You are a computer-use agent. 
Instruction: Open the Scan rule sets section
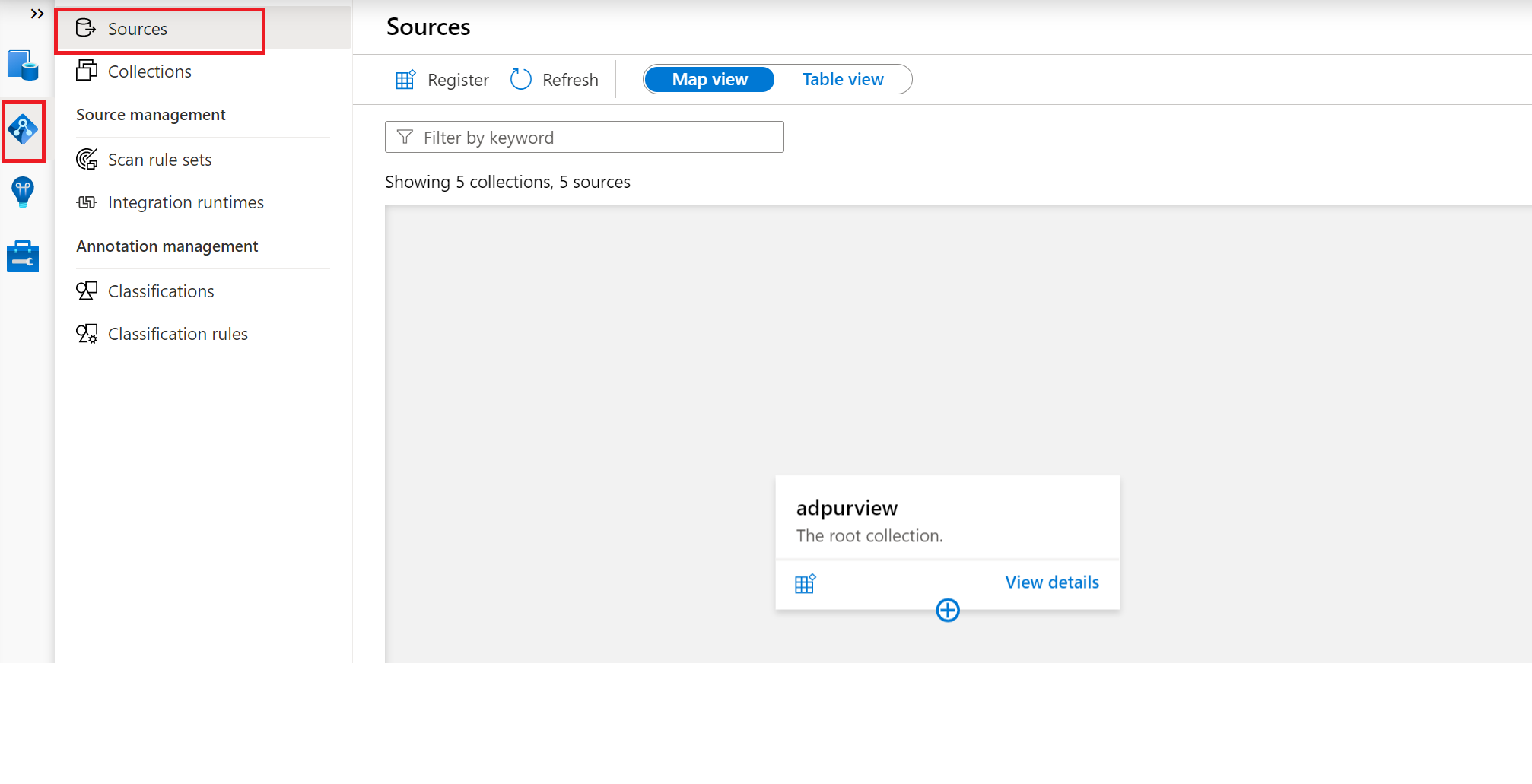tap(159, 160)
